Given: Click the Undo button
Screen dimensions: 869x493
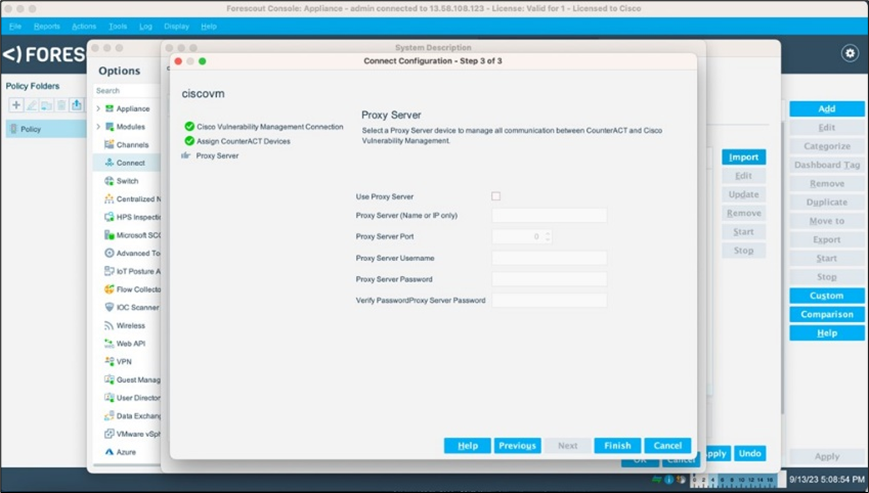Looking at the screenshot, I should pos(750,453).
